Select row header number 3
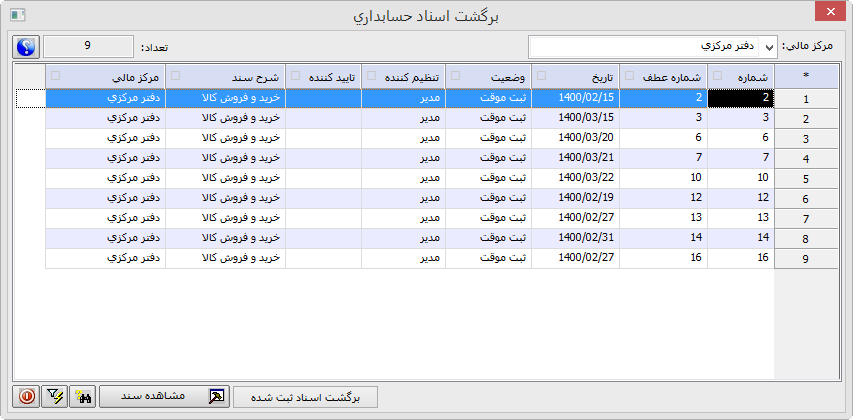This screenshot has height=420, width=853. tap(806, 139)
